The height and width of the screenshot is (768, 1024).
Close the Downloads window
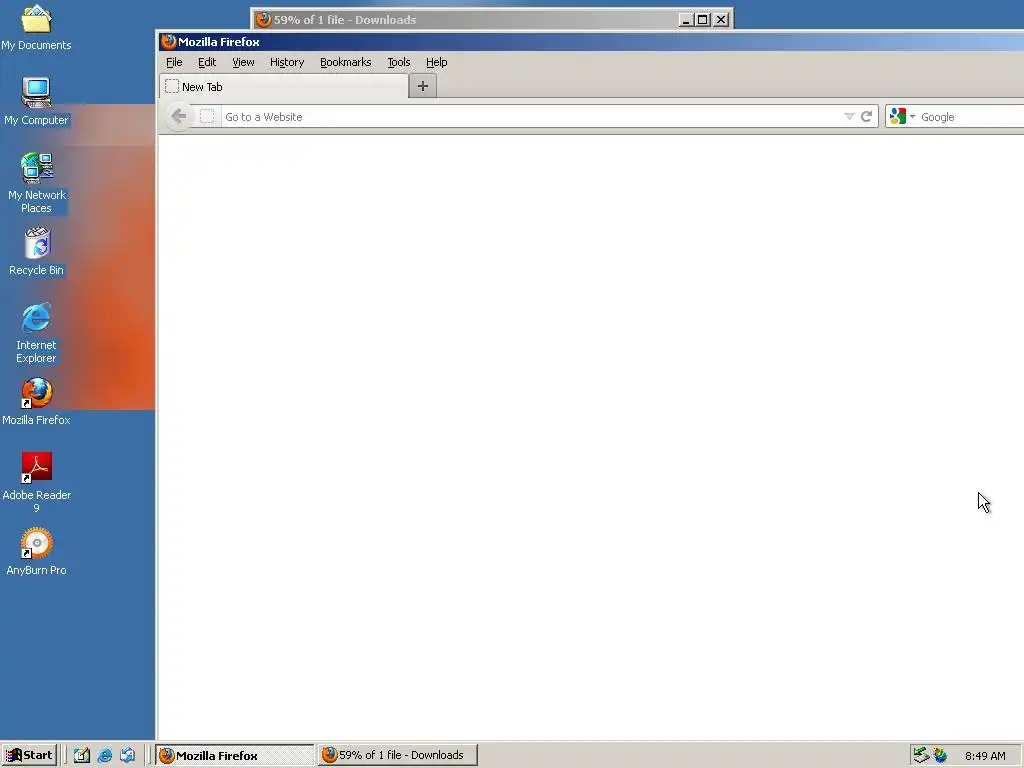(x=721, y=20)
